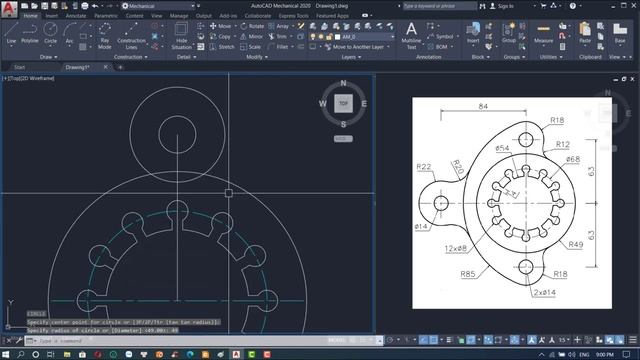Switch to the Annotate ribbon tab
Image resolution: width=640 pixels, height=360 pixels.
pyautogui.click(x=76, y=16)
